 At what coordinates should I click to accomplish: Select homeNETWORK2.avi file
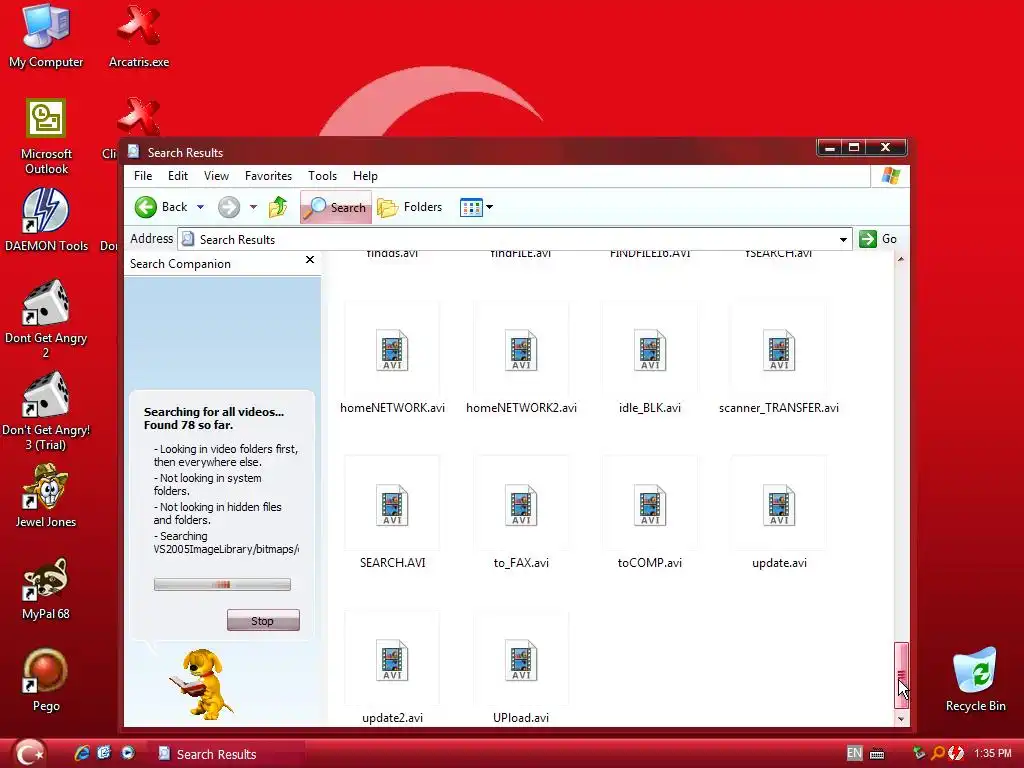(521, 358)
